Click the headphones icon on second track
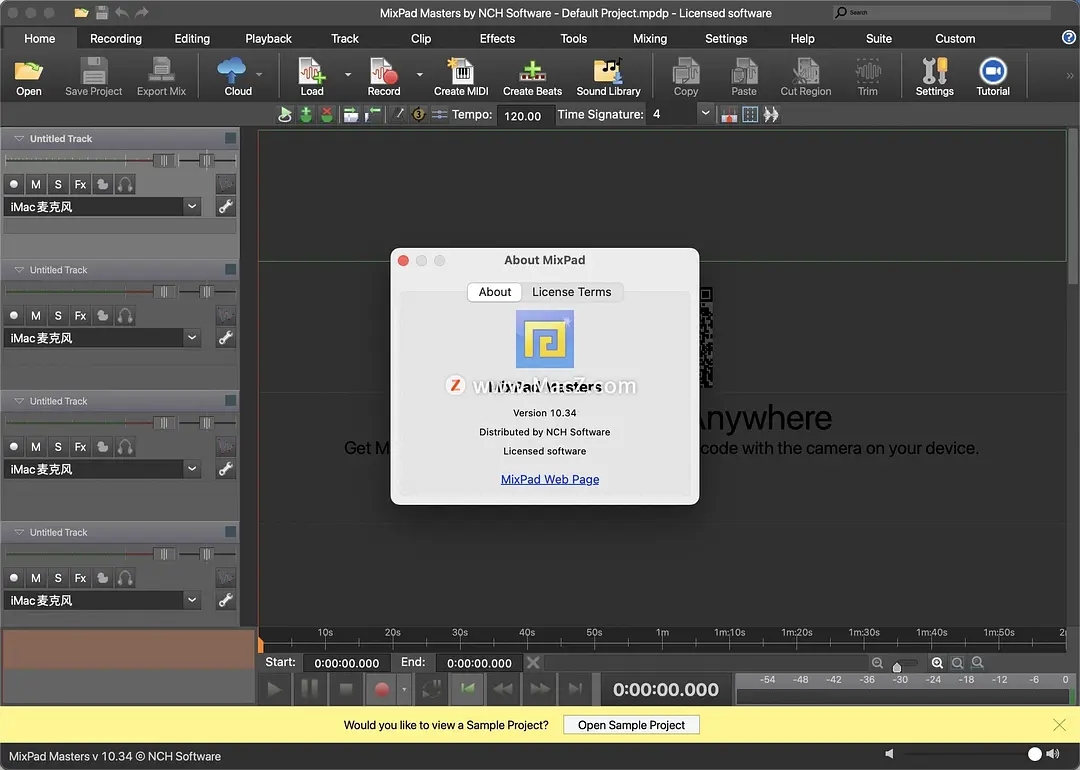Image resolution: width=1080 pixels, height=770 pixels. pos(125,315)
